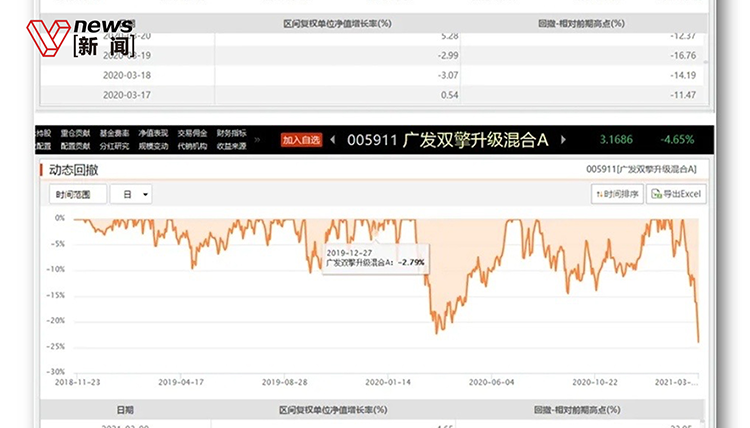Open the 基金费率 menu item

pos(114,133)
